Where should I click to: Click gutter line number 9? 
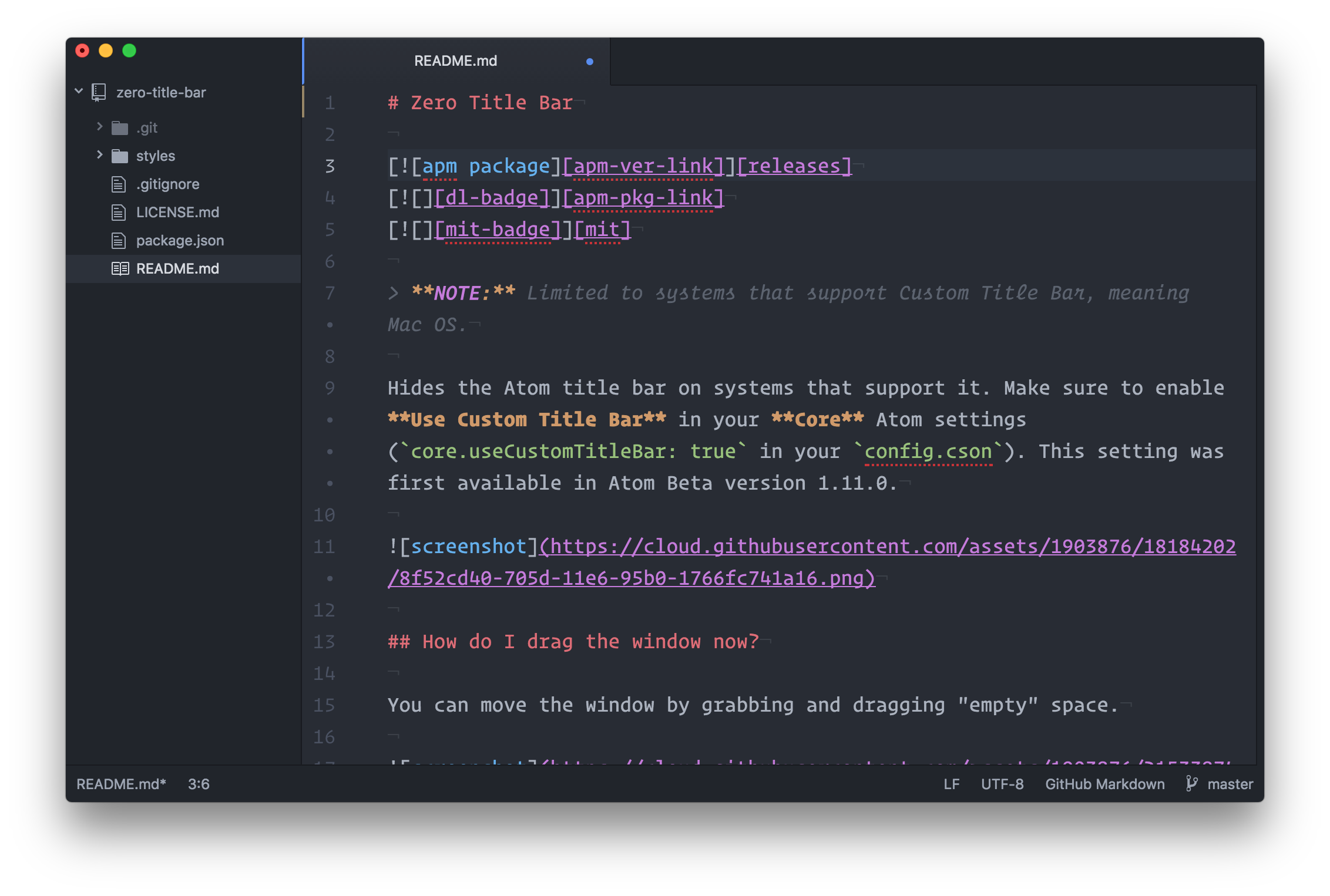click(x=330, y=388)
